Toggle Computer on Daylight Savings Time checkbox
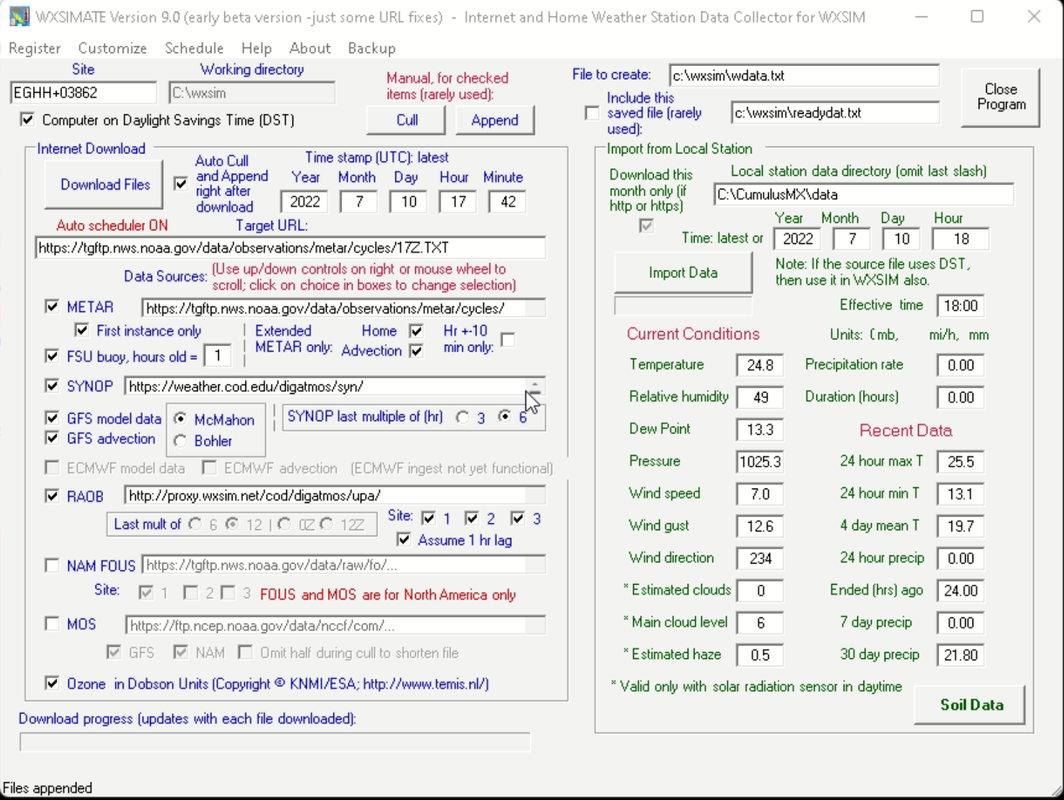 (27, 120)
